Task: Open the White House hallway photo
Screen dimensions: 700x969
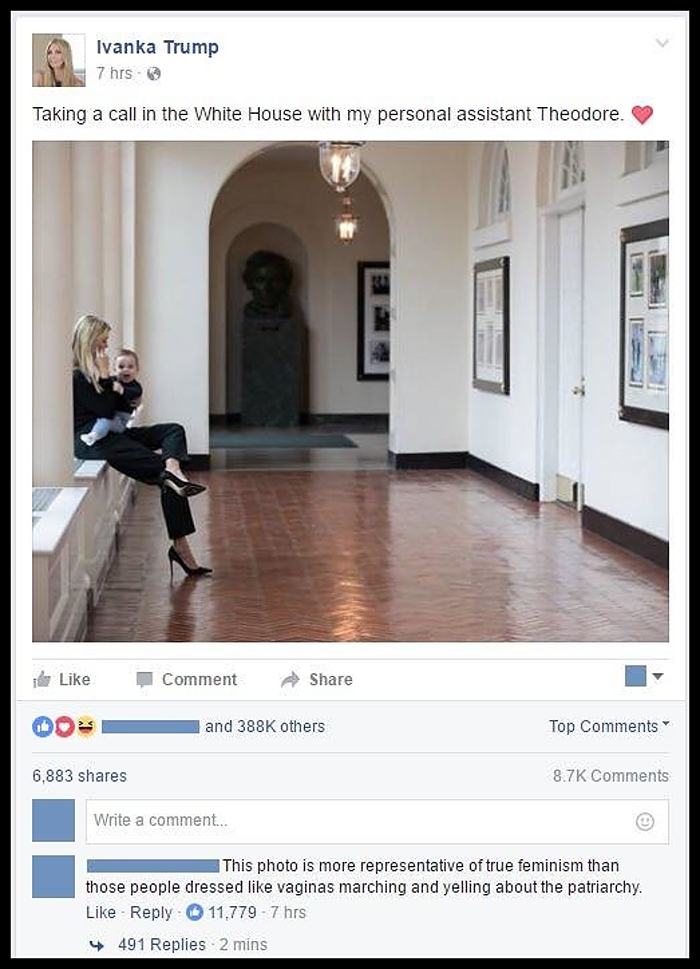Action: (350, 391)
